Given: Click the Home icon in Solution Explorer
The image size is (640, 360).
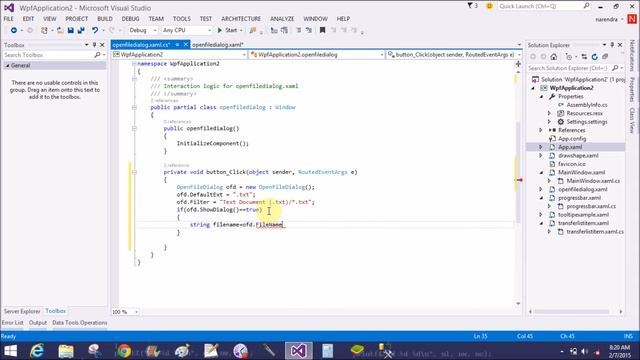Looking at the screenshot, I should point(553,57).
